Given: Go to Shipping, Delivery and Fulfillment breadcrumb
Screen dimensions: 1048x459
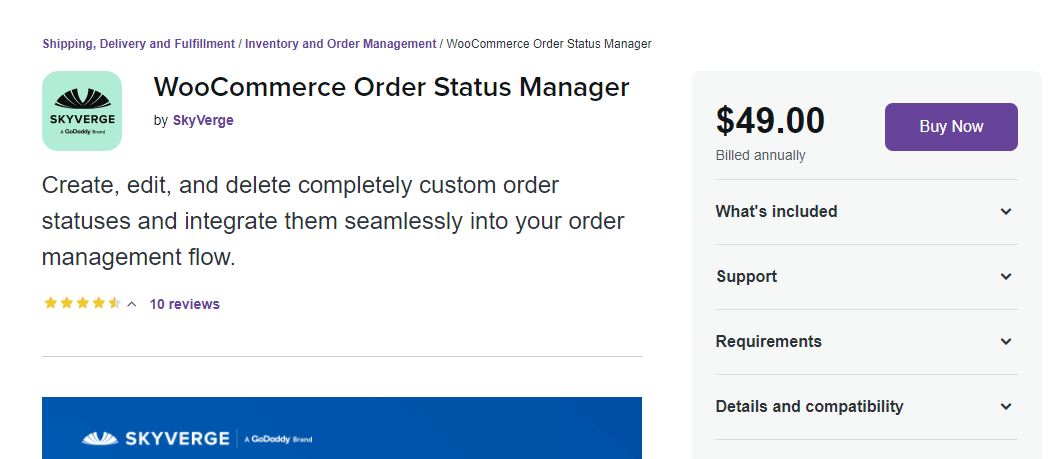Looking at the screenshot, I should (138, 44).
